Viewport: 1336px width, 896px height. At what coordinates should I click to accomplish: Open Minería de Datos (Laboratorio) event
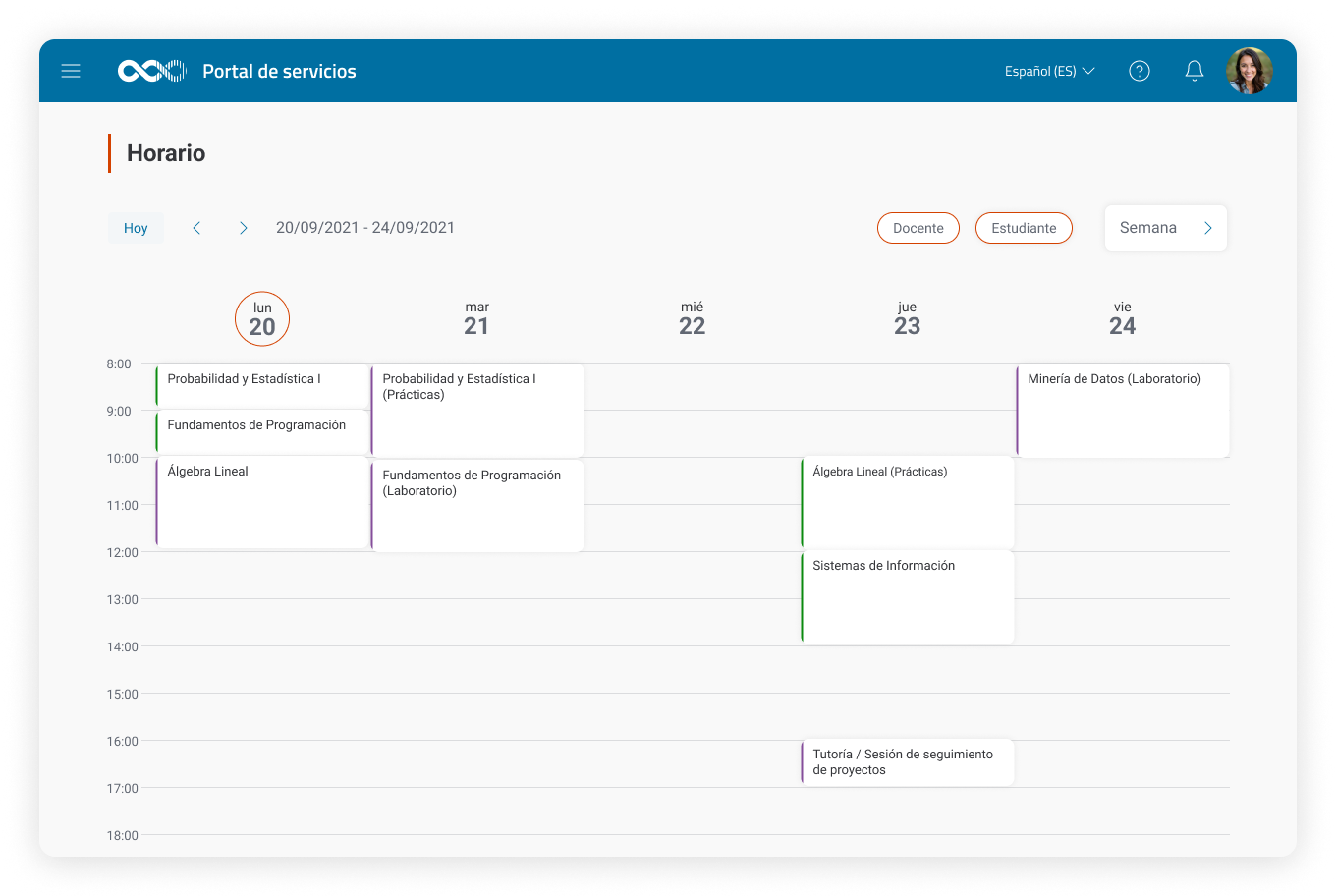click(x=1122, y=411)
